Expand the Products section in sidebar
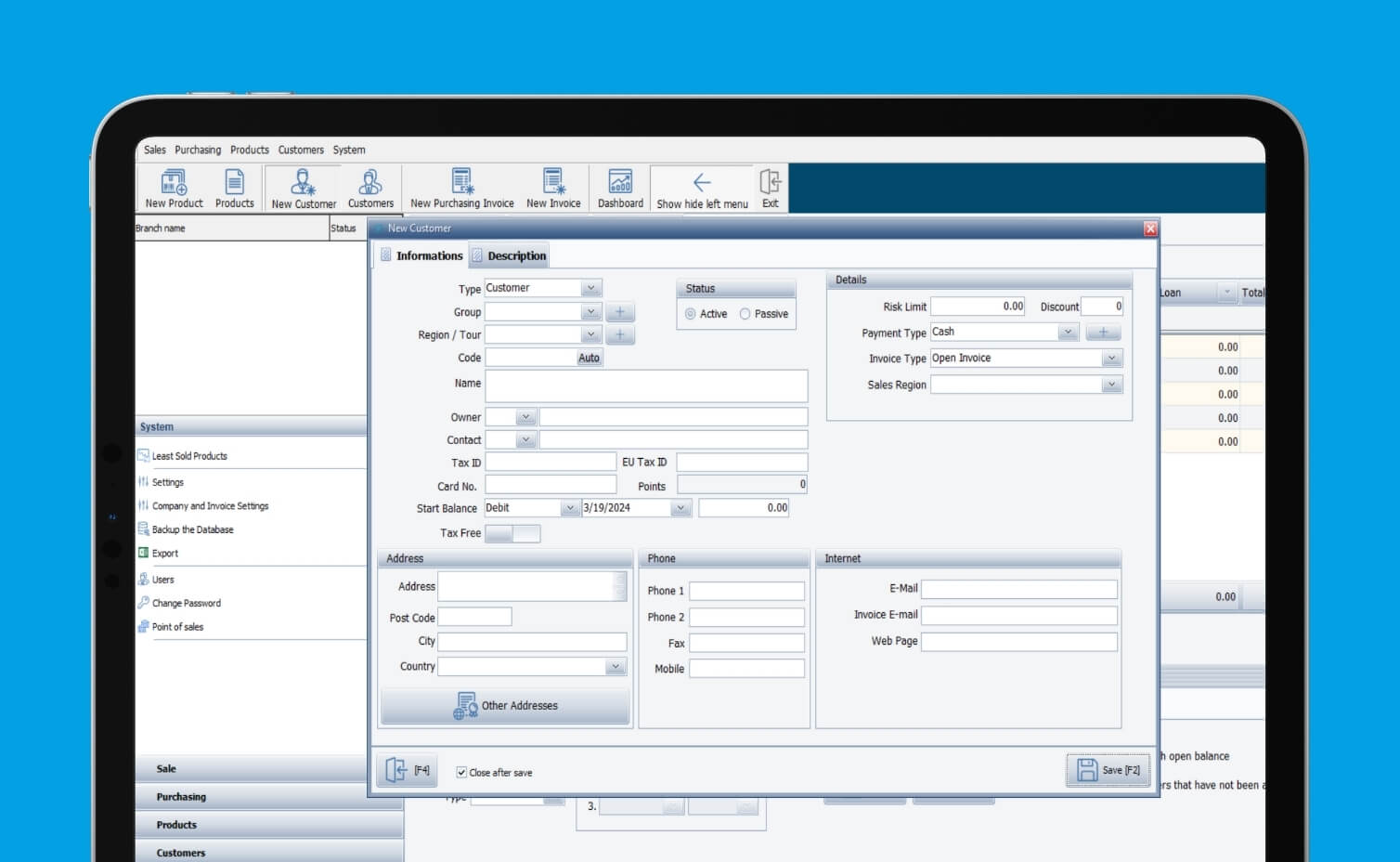Viewport: 1400px width, 862px height. click(269, 825)
